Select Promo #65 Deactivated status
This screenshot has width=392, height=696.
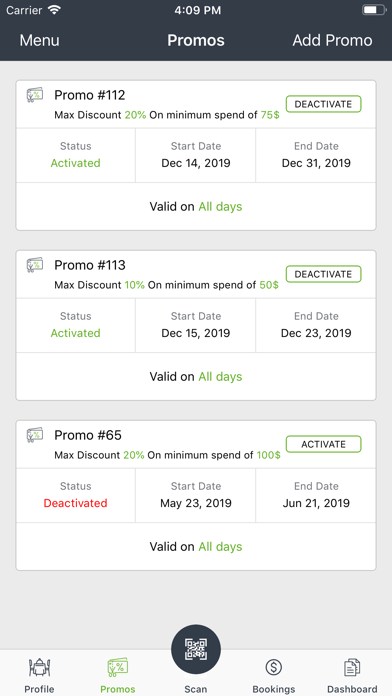point(75,503)
